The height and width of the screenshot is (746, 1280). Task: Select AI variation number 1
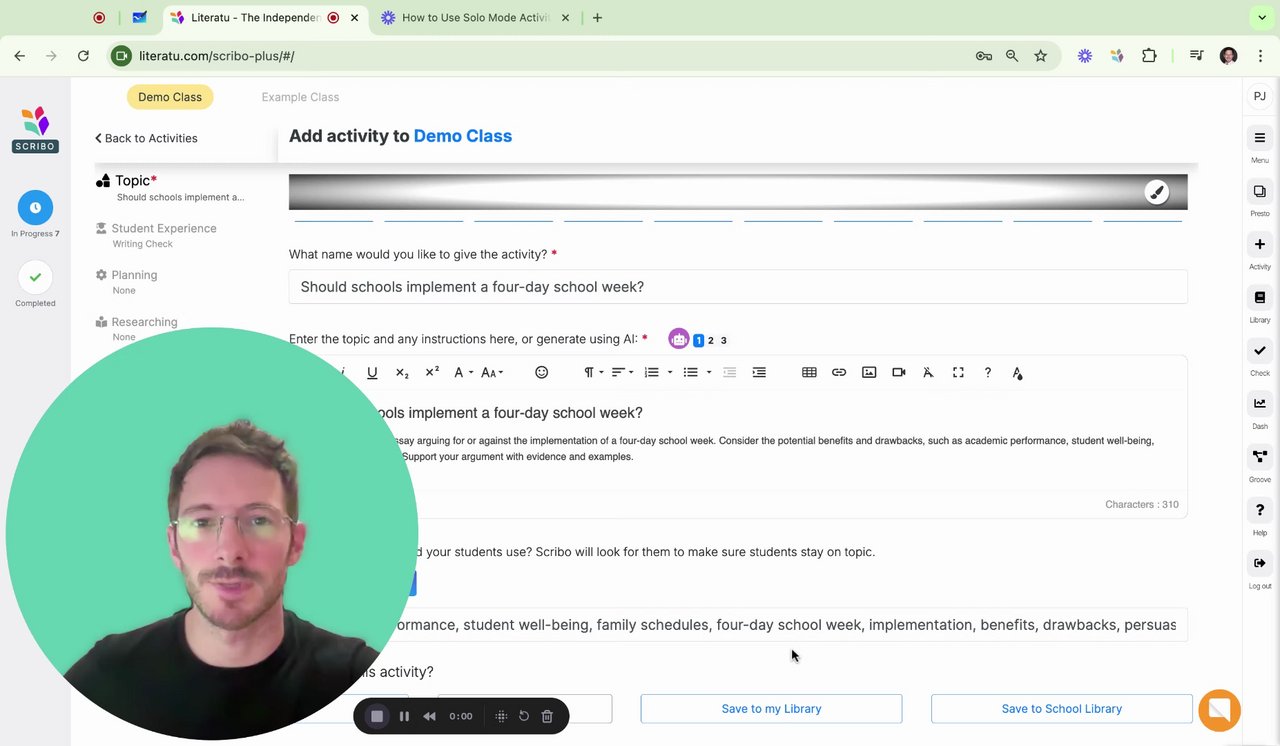pos(698,341)
